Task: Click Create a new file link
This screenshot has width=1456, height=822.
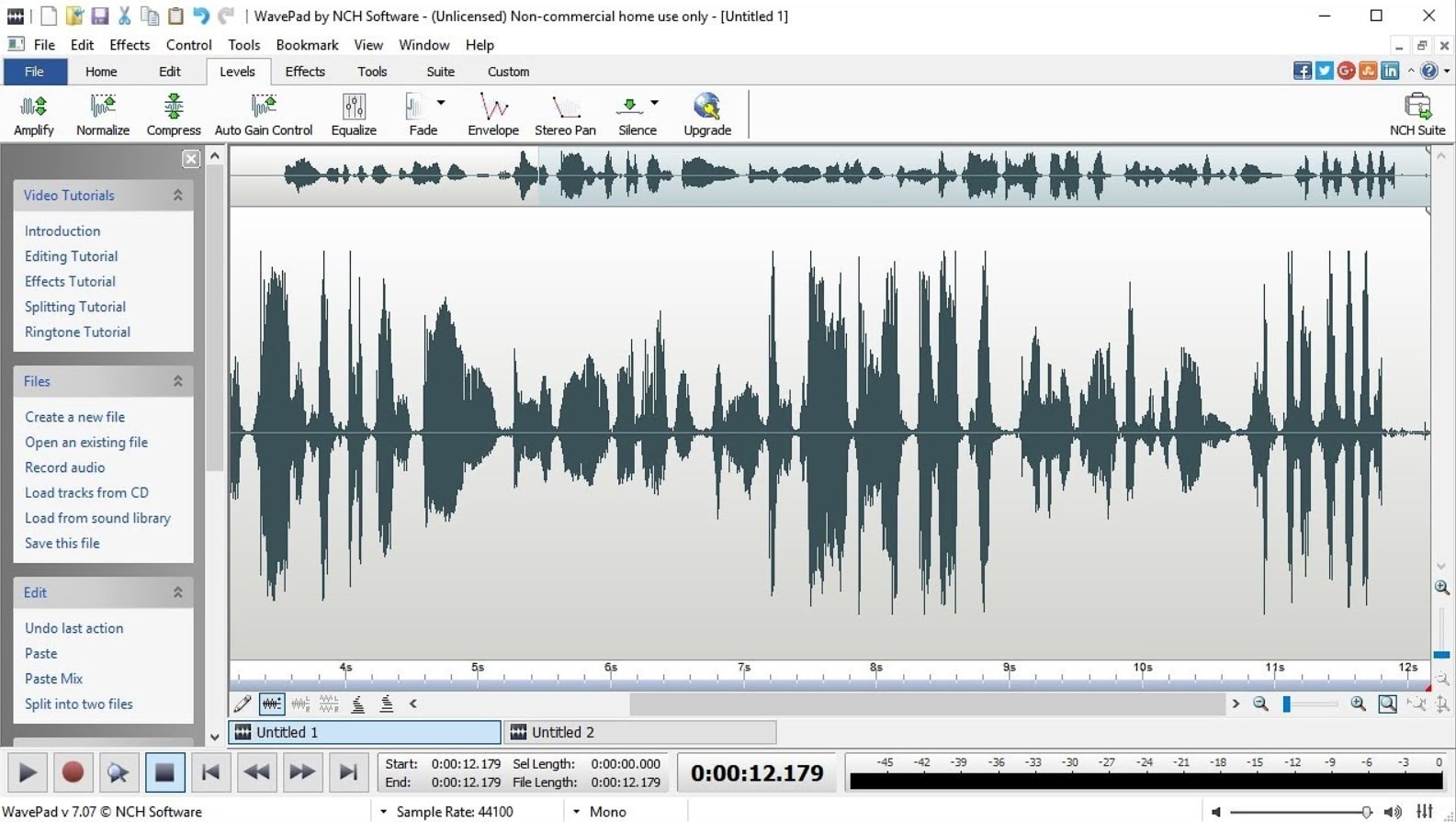Action: (x=74, y=417)
